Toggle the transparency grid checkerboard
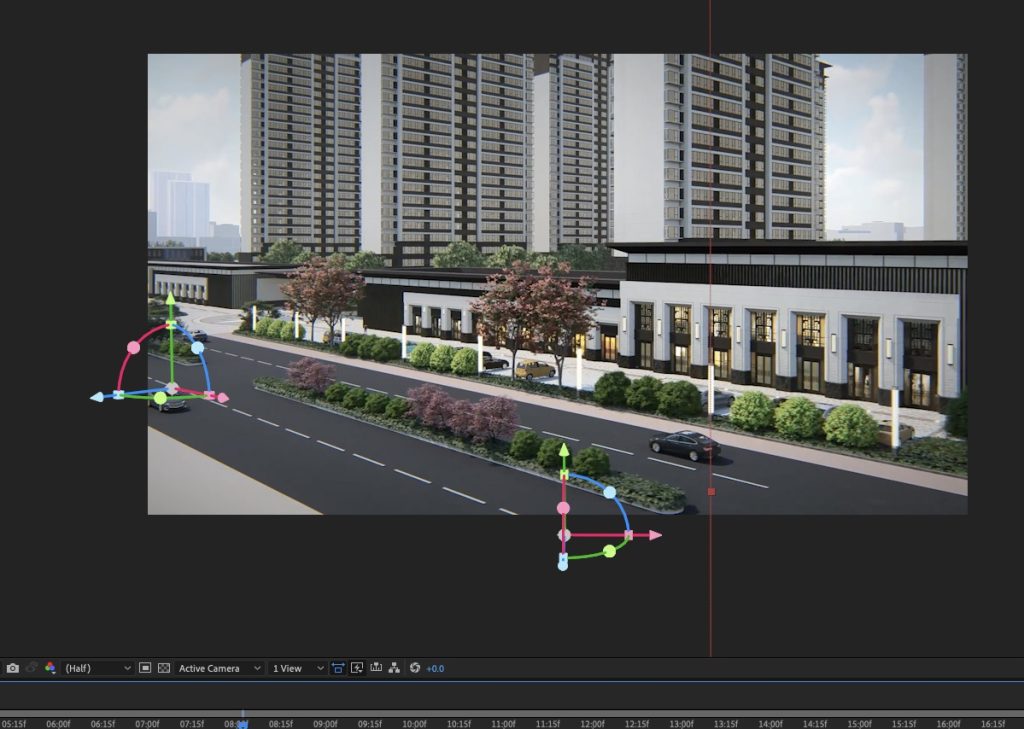Viewport: 1024px width, 729px height. coord(164,668)
